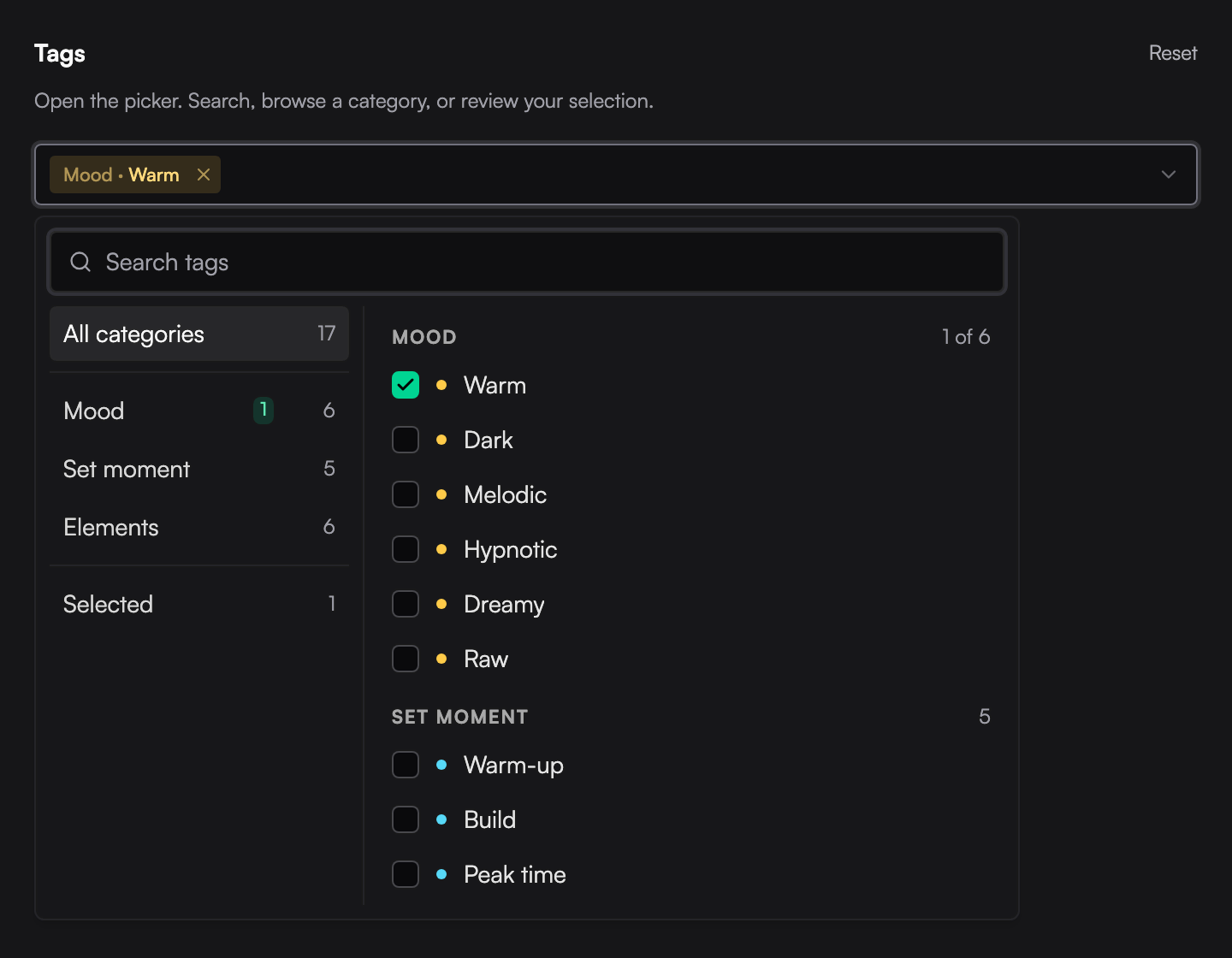This screenshot has height=958, width=1232.
Task: Collapse the tag picker chevron
Action: tap(1169, 174)
